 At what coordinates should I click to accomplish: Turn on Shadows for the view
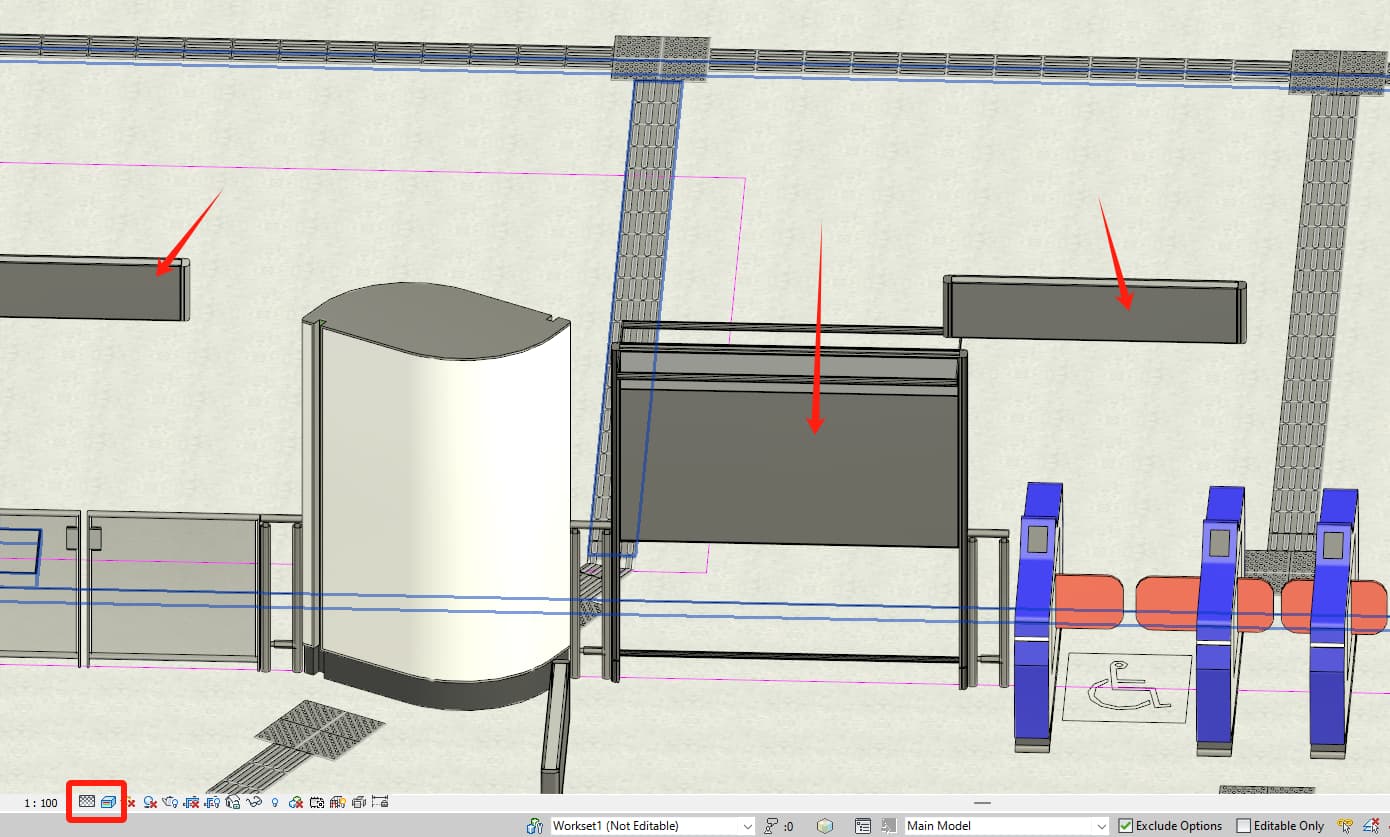point(150,801)
